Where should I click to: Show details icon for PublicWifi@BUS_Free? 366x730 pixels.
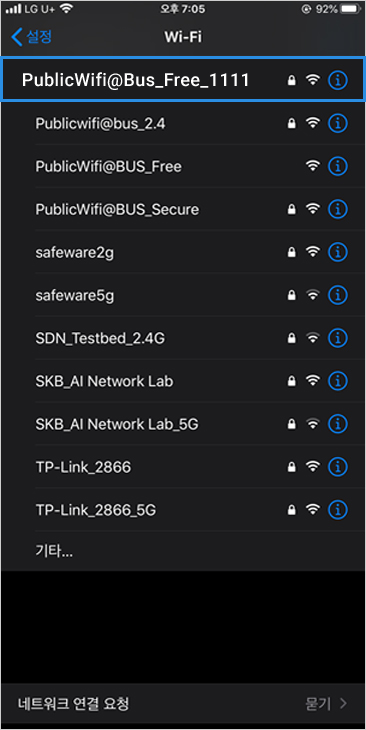(338, 166)
